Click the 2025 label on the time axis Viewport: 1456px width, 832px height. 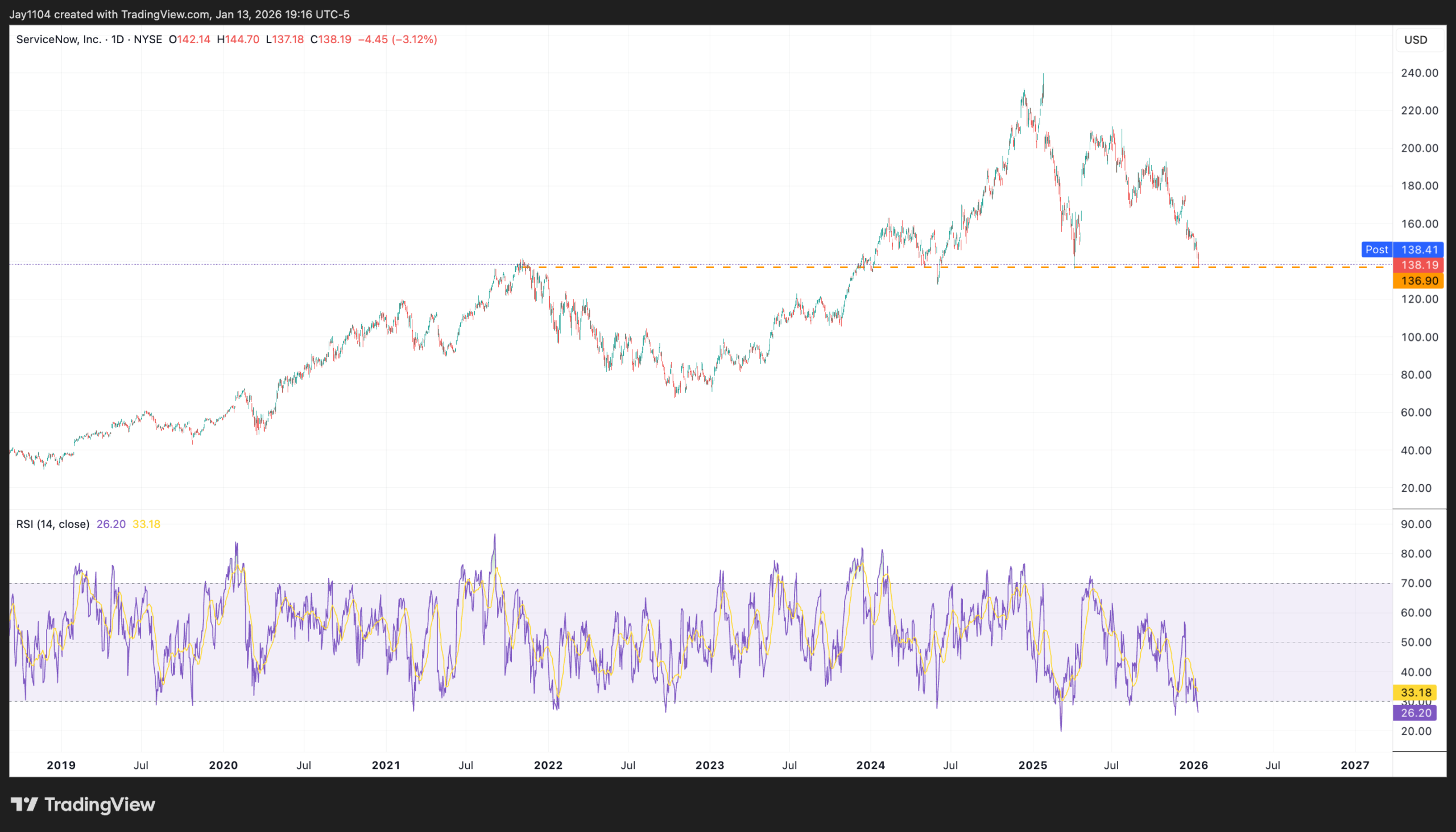(1032, 765)
